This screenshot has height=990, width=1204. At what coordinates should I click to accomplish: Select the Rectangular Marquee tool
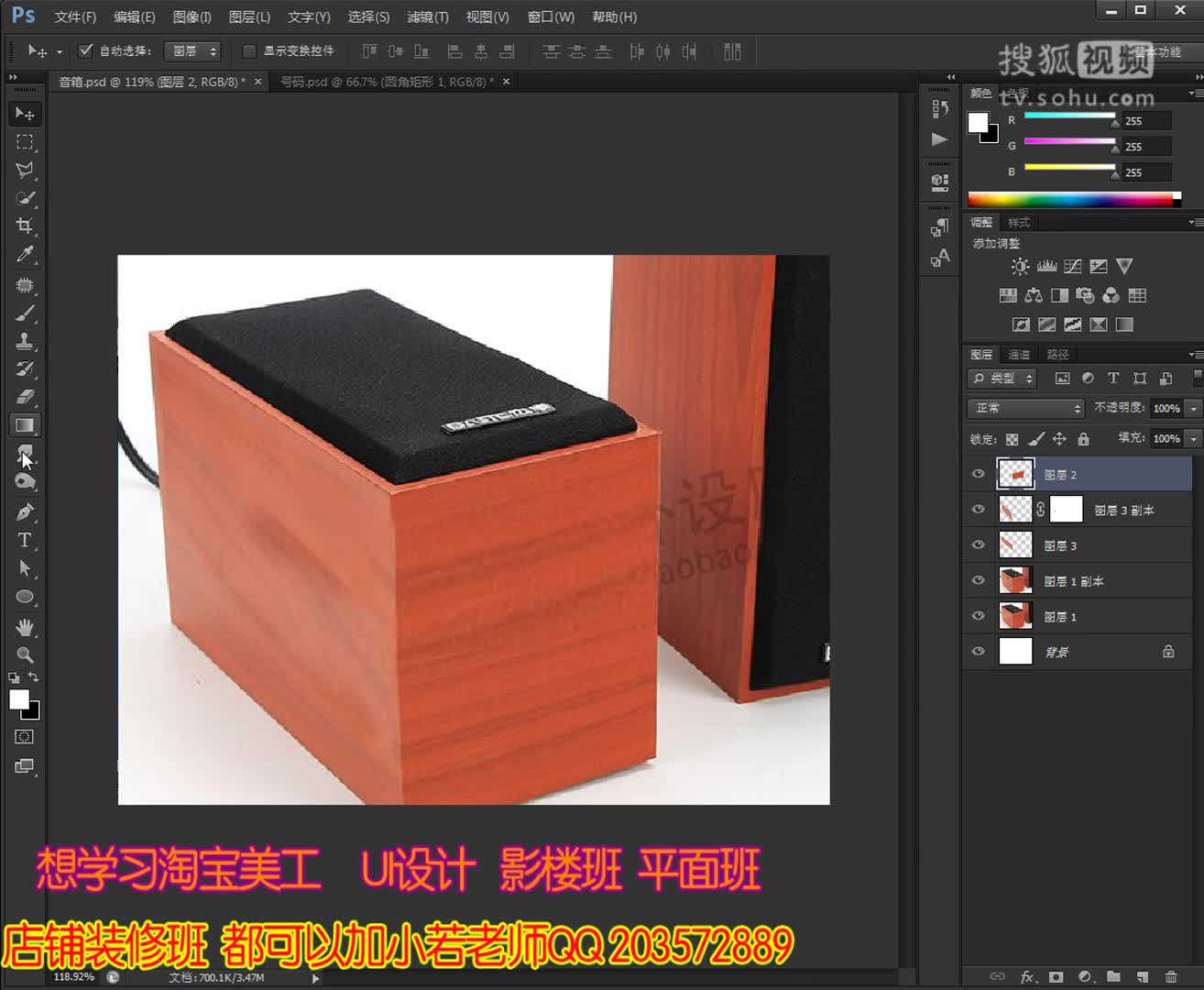pos(25,142)
